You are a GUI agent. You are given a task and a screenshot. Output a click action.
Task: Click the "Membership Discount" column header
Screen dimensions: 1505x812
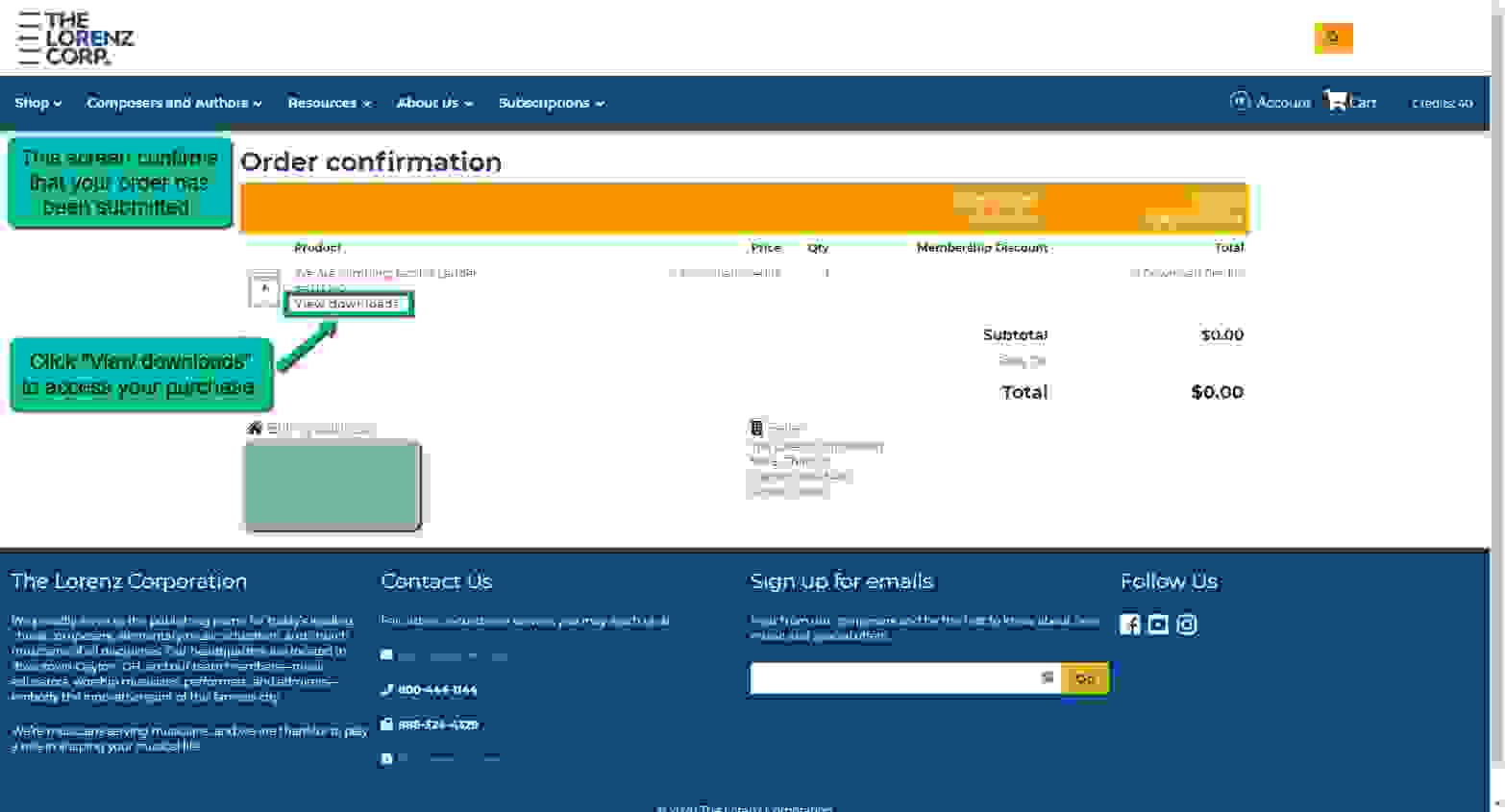click(x=982, y=247)
